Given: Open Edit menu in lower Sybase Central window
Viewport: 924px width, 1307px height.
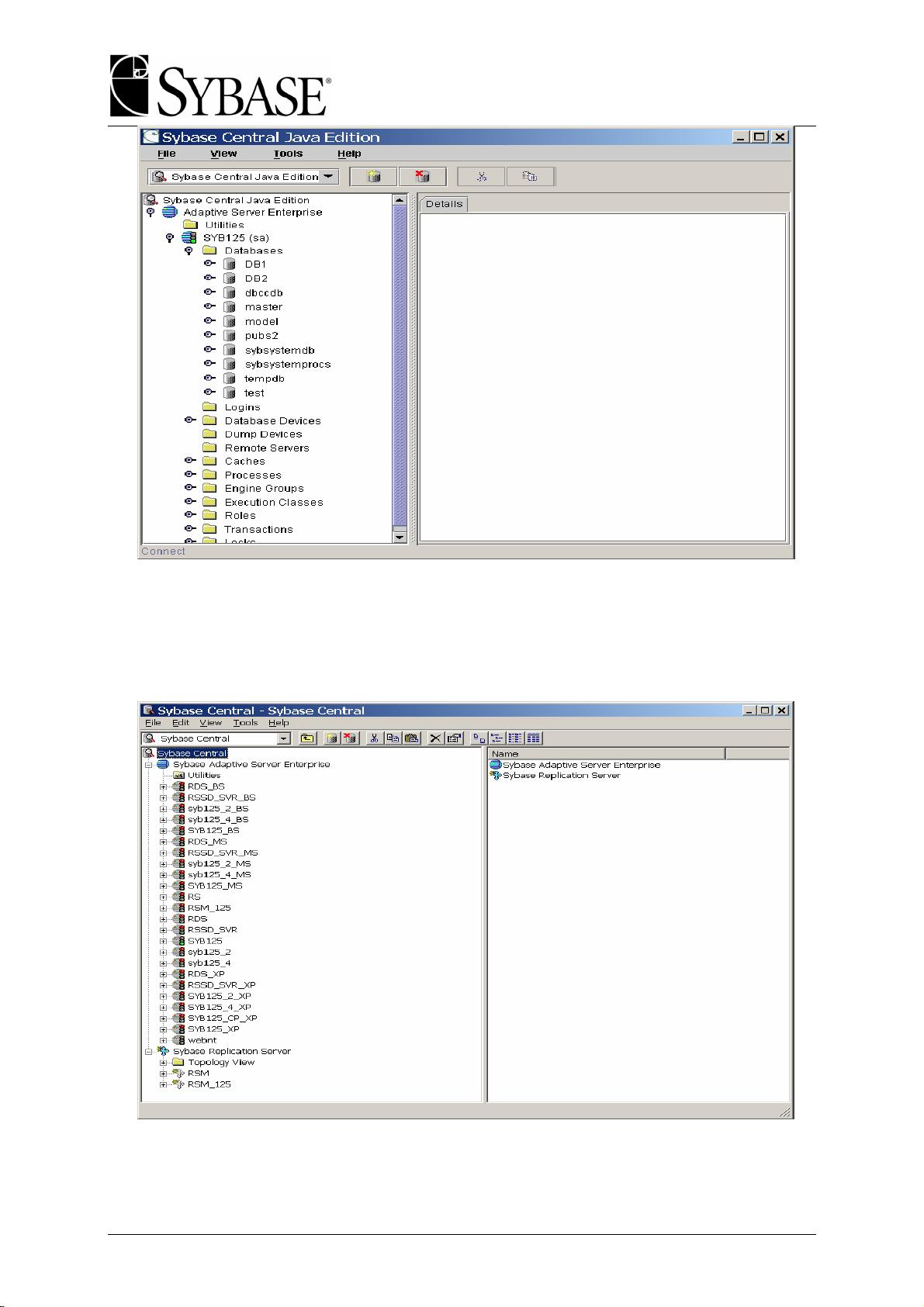Looking at the screenshot, I should click(180, 722).
